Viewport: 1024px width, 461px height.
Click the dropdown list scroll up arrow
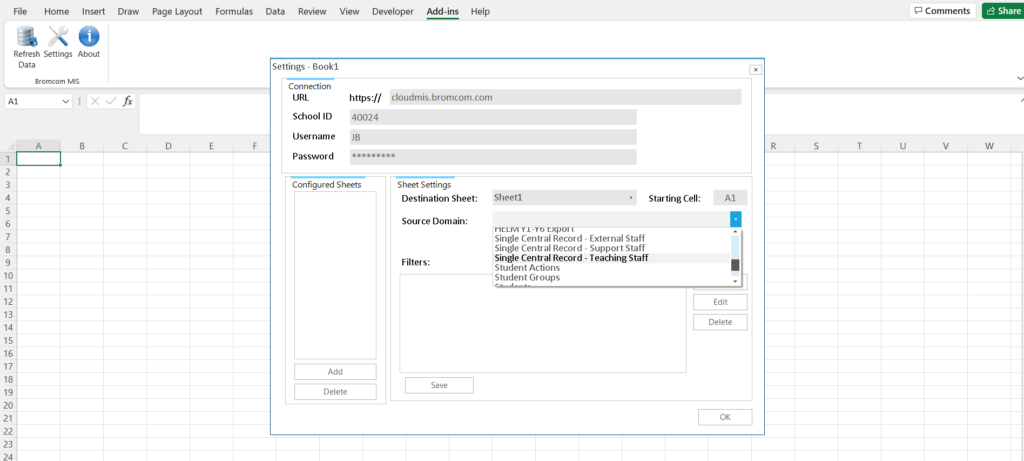tap(735, 231)
